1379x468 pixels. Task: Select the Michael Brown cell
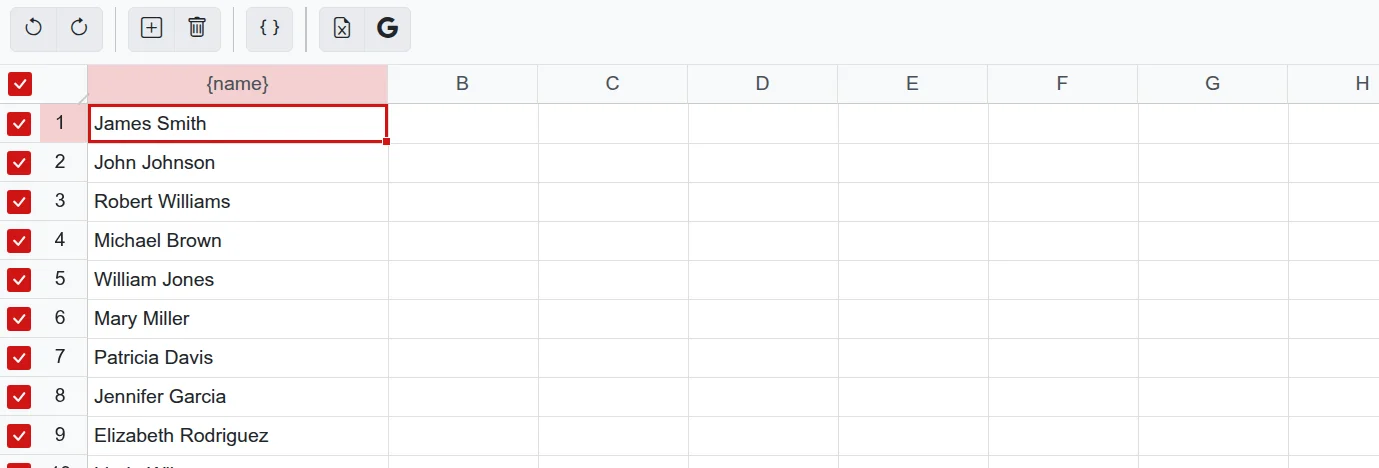[x=238, y=241]
